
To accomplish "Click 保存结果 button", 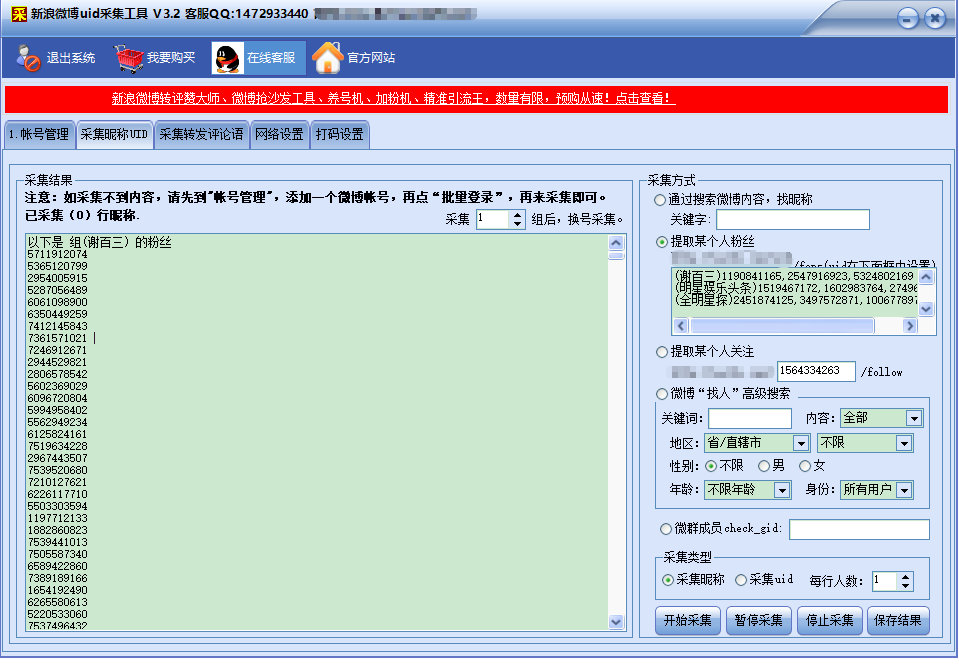I will tap(898, 621).
